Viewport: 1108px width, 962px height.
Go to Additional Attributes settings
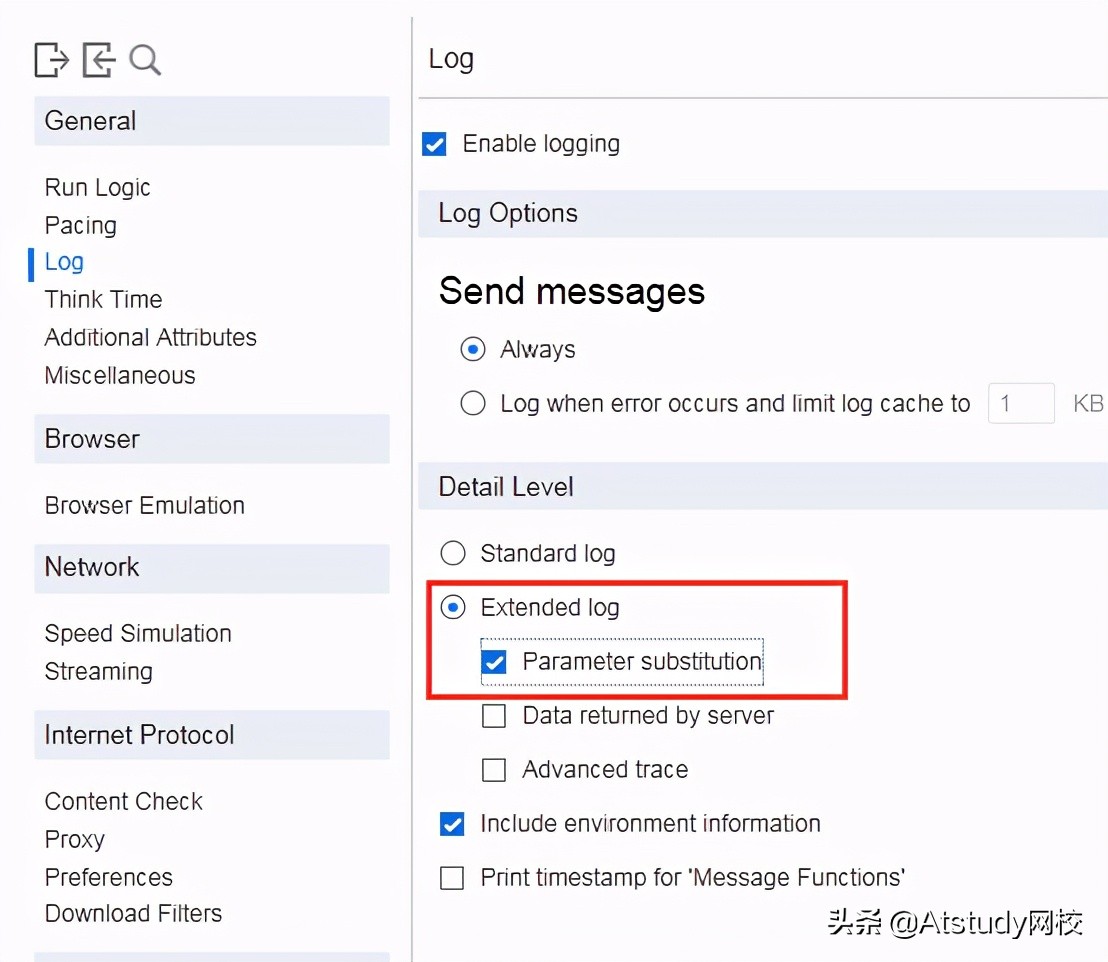click(151, 337)
